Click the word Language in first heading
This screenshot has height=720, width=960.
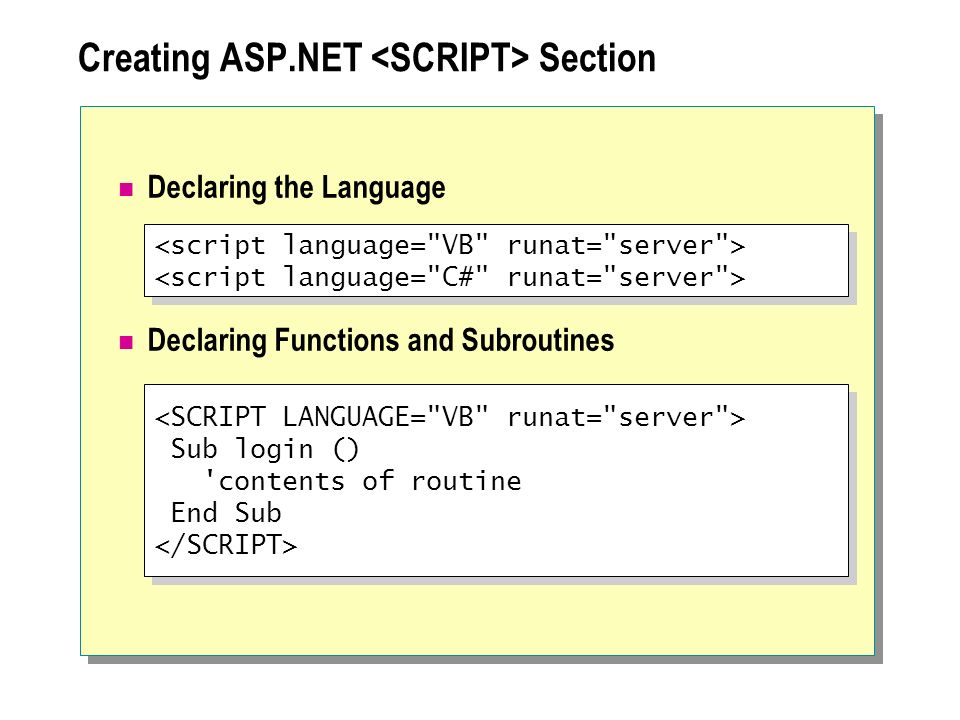383,189
